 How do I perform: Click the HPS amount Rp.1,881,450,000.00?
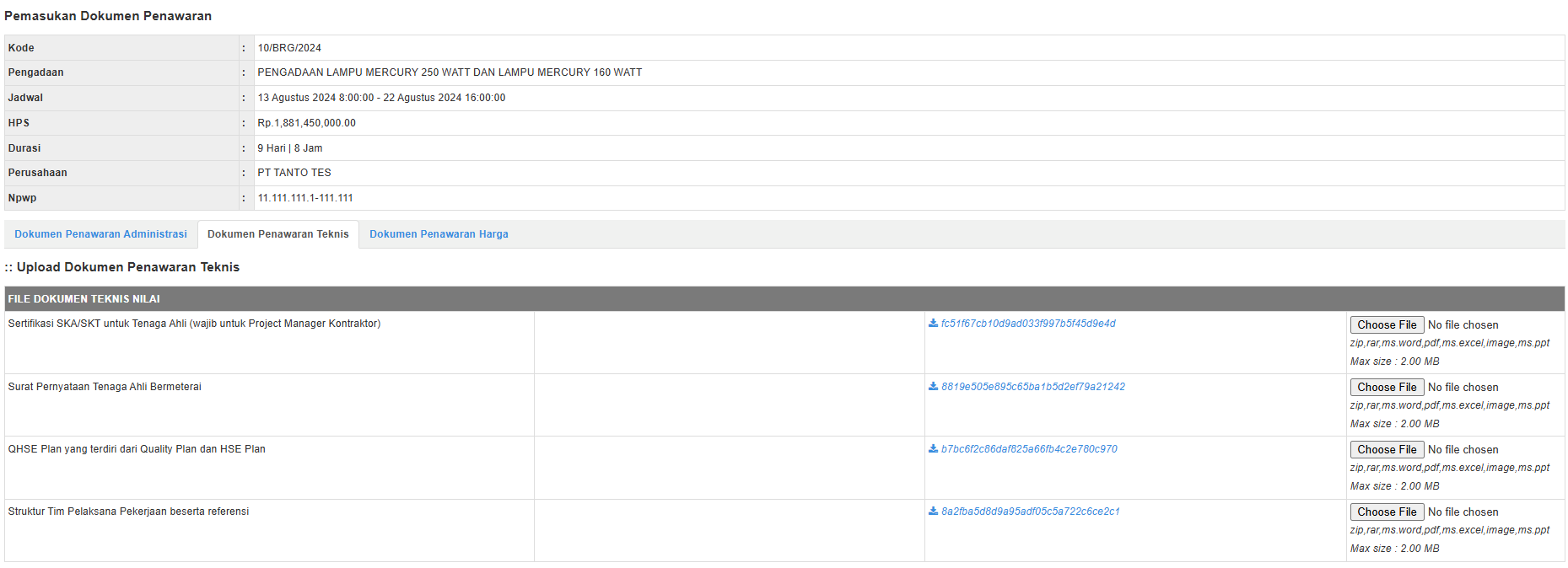click(x=306, y=123)
